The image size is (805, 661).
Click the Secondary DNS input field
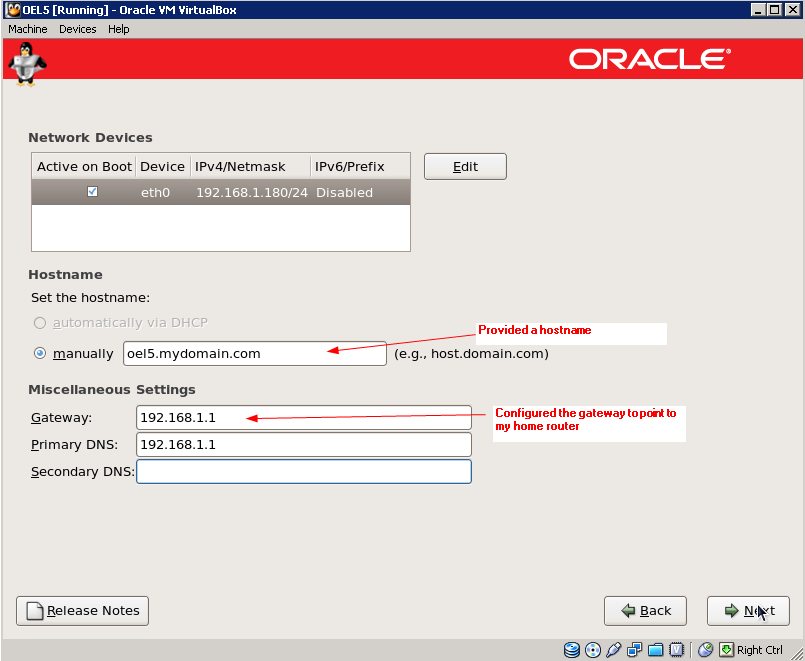tap(303, 471)
